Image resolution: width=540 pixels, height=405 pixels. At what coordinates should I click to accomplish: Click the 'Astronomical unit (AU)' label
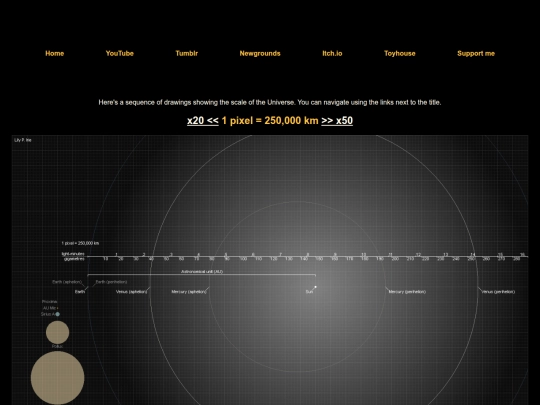click(x=202, y=271)
